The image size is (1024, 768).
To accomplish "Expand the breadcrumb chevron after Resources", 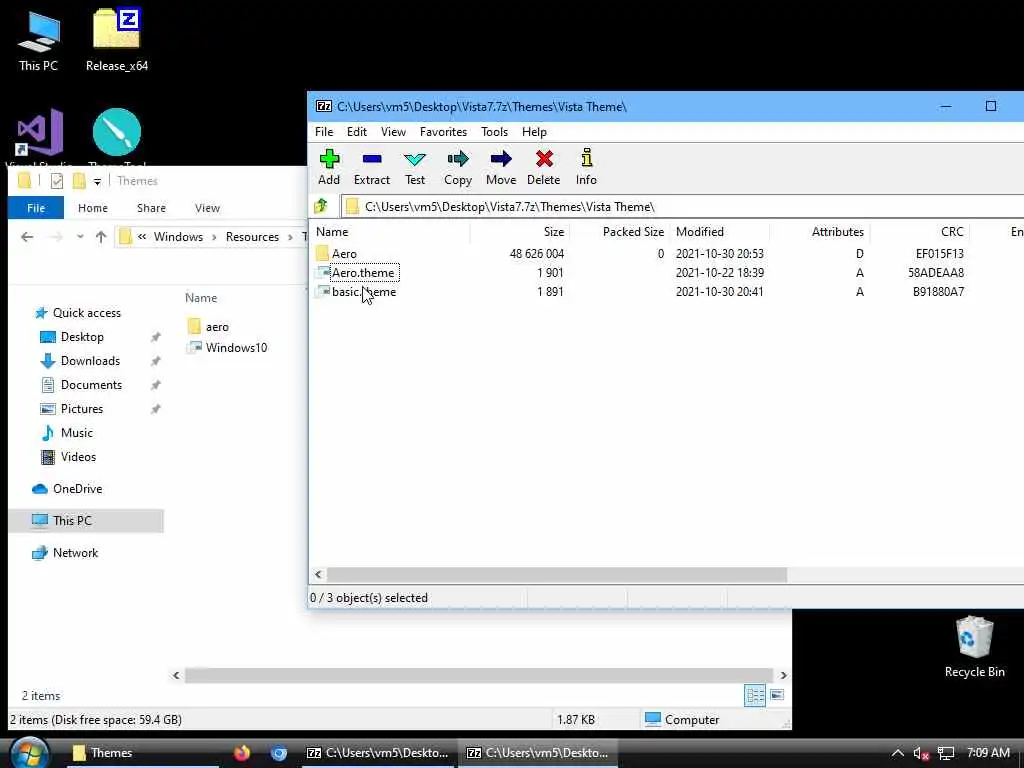I will tap(291, 236).
